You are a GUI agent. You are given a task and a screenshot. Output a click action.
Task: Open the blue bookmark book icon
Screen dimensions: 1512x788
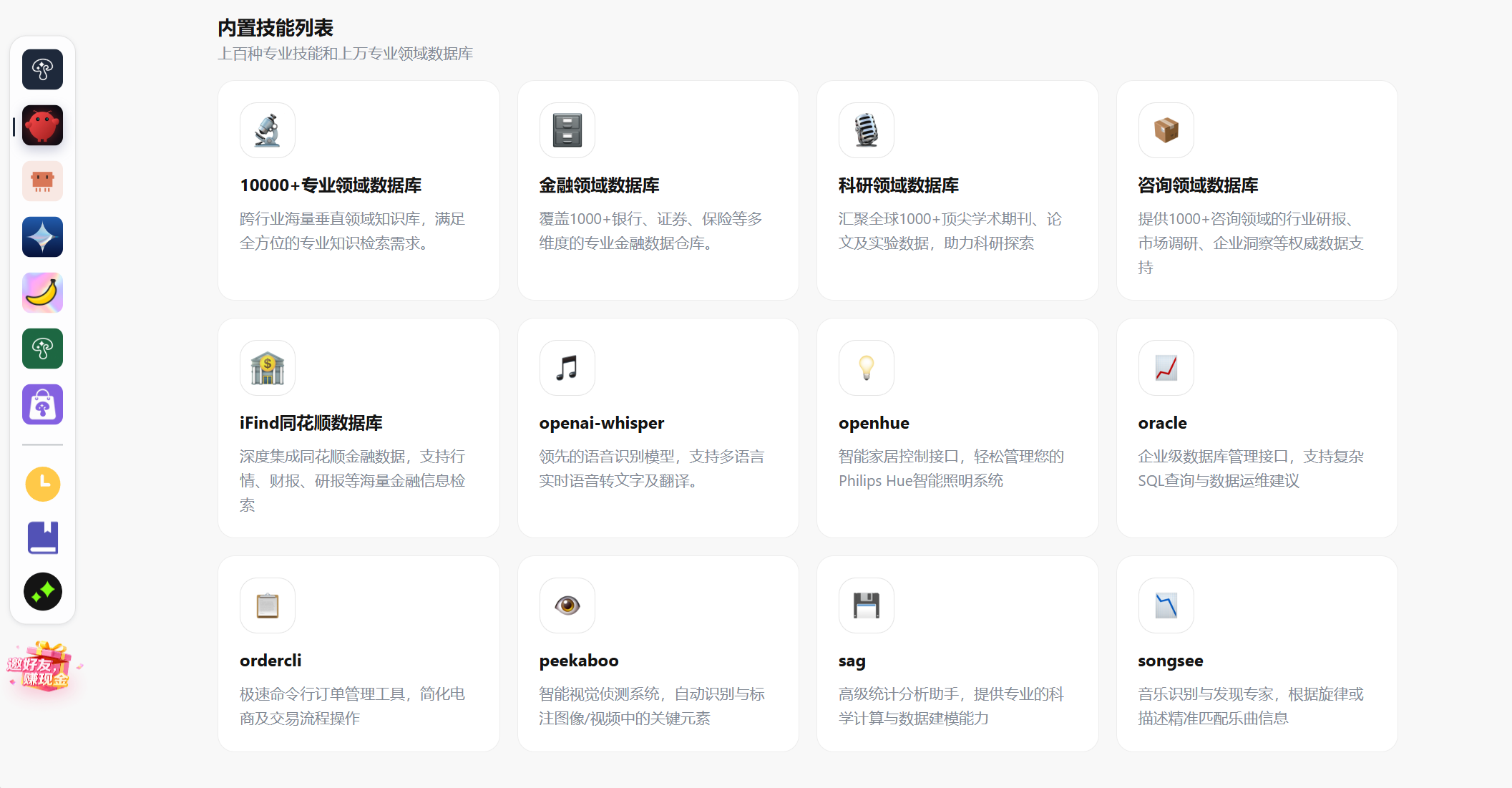pyautogui.click(x=42, y=538)
